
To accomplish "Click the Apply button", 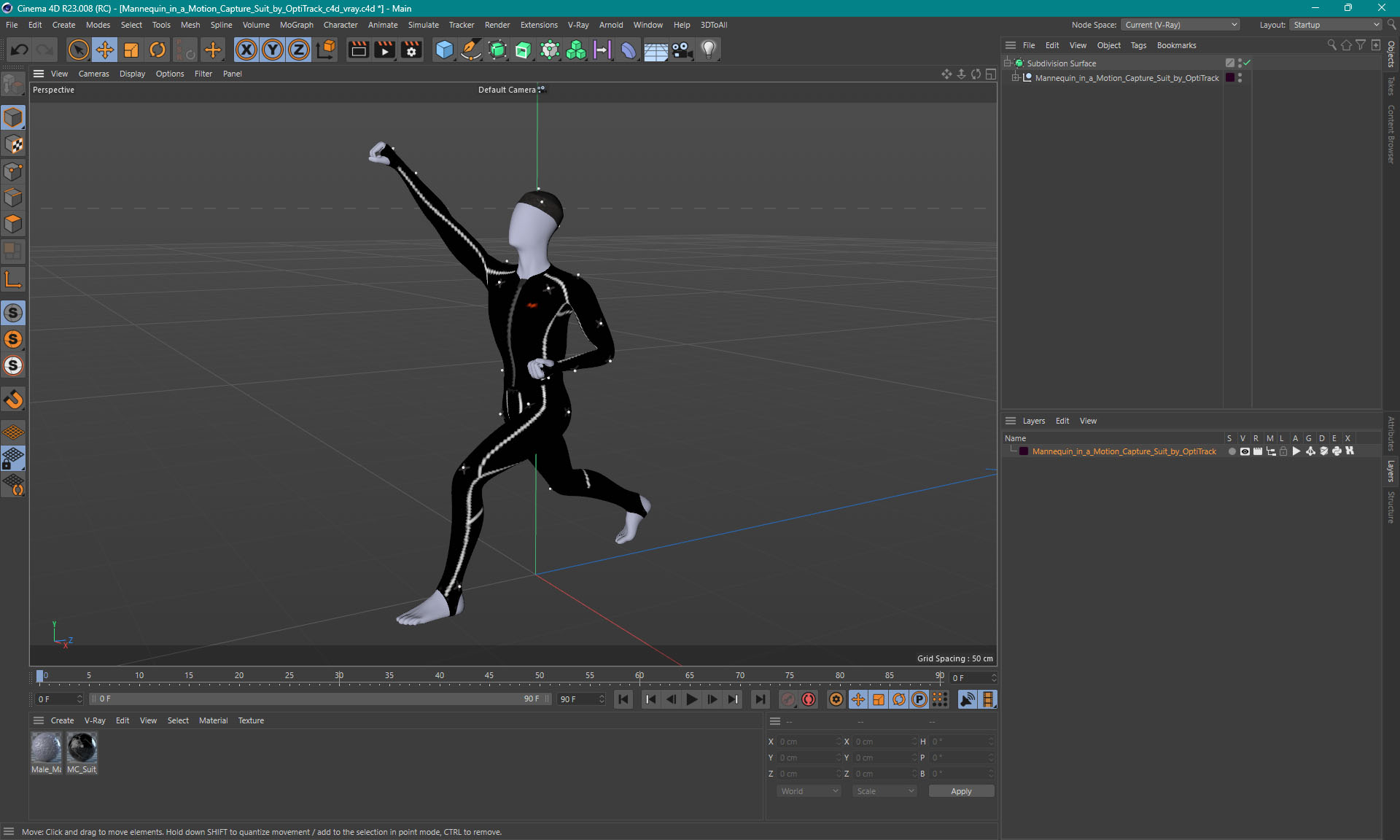I will point(960,791).
